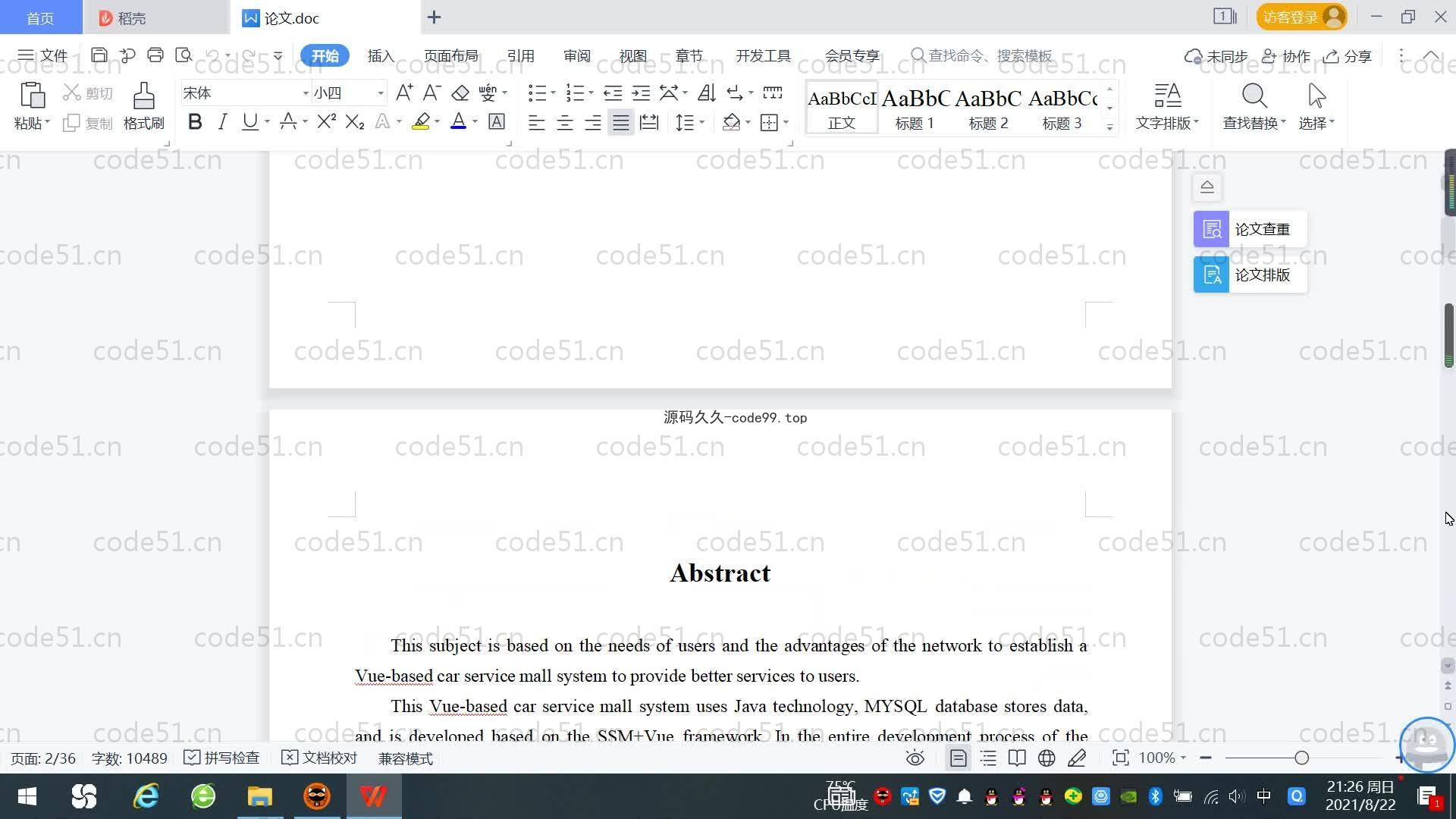
Task: Toggle writing mode pen icon in status bar
Action: pos(1077,758)
